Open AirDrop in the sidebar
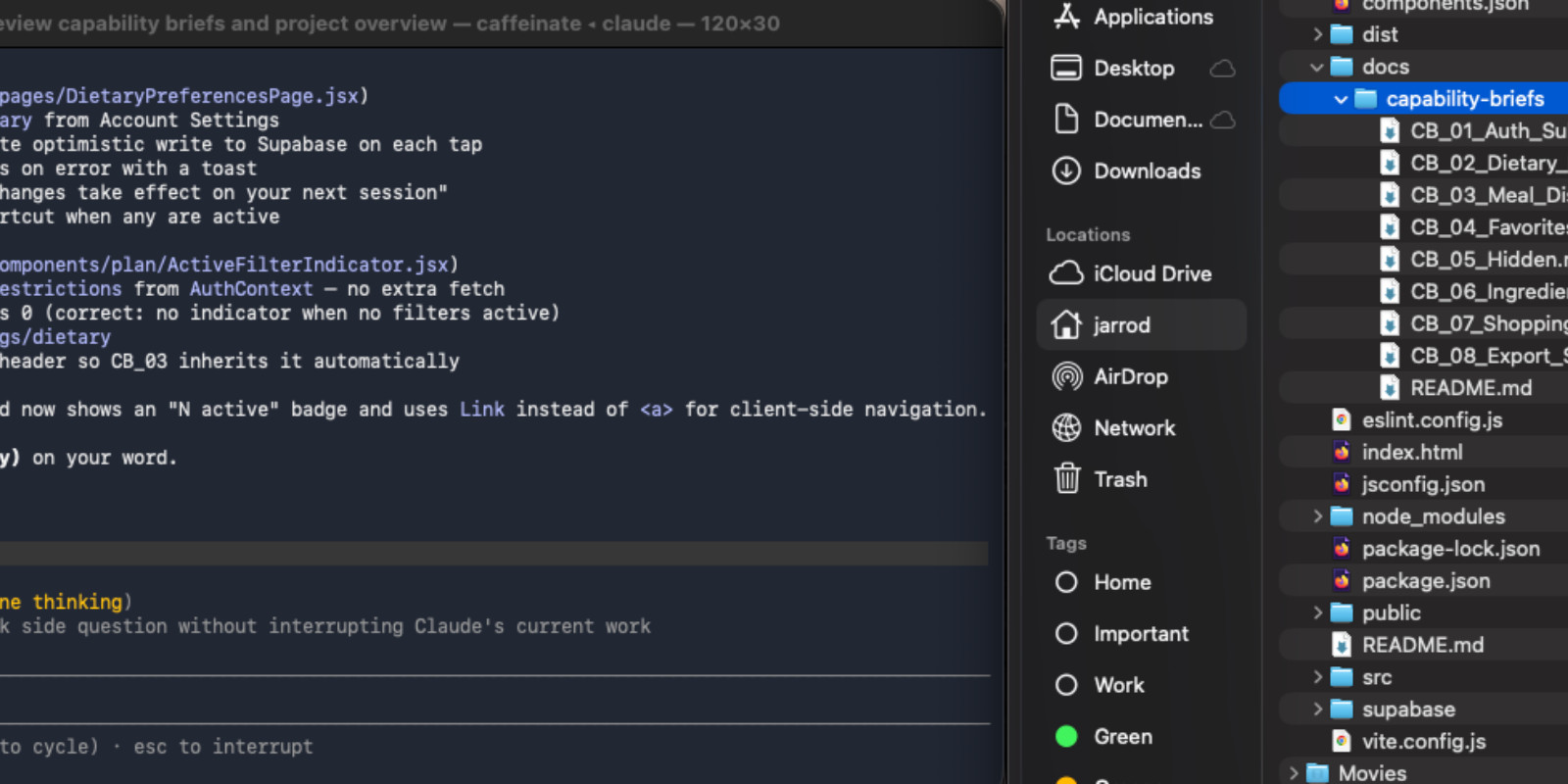The image size is (1568, 784). point(1109,376)
